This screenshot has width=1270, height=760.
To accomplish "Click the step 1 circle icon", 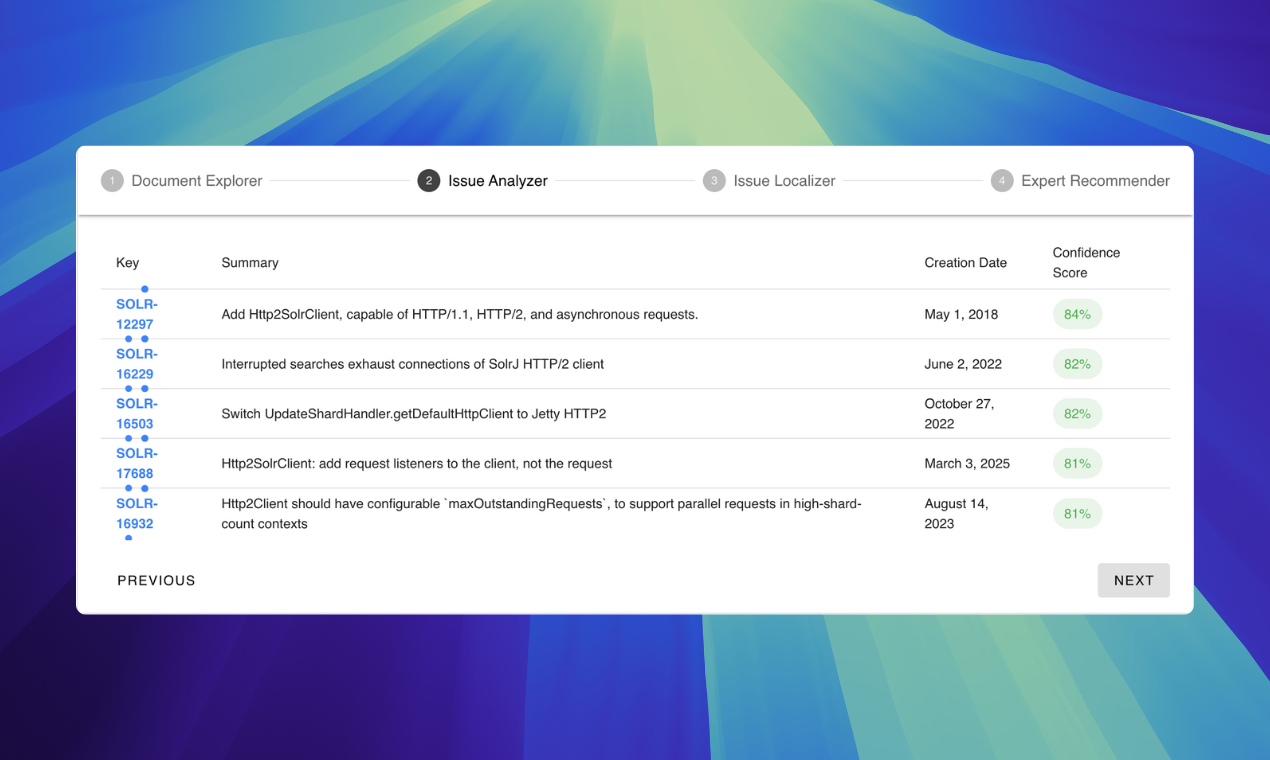I will tap(112, 181).
